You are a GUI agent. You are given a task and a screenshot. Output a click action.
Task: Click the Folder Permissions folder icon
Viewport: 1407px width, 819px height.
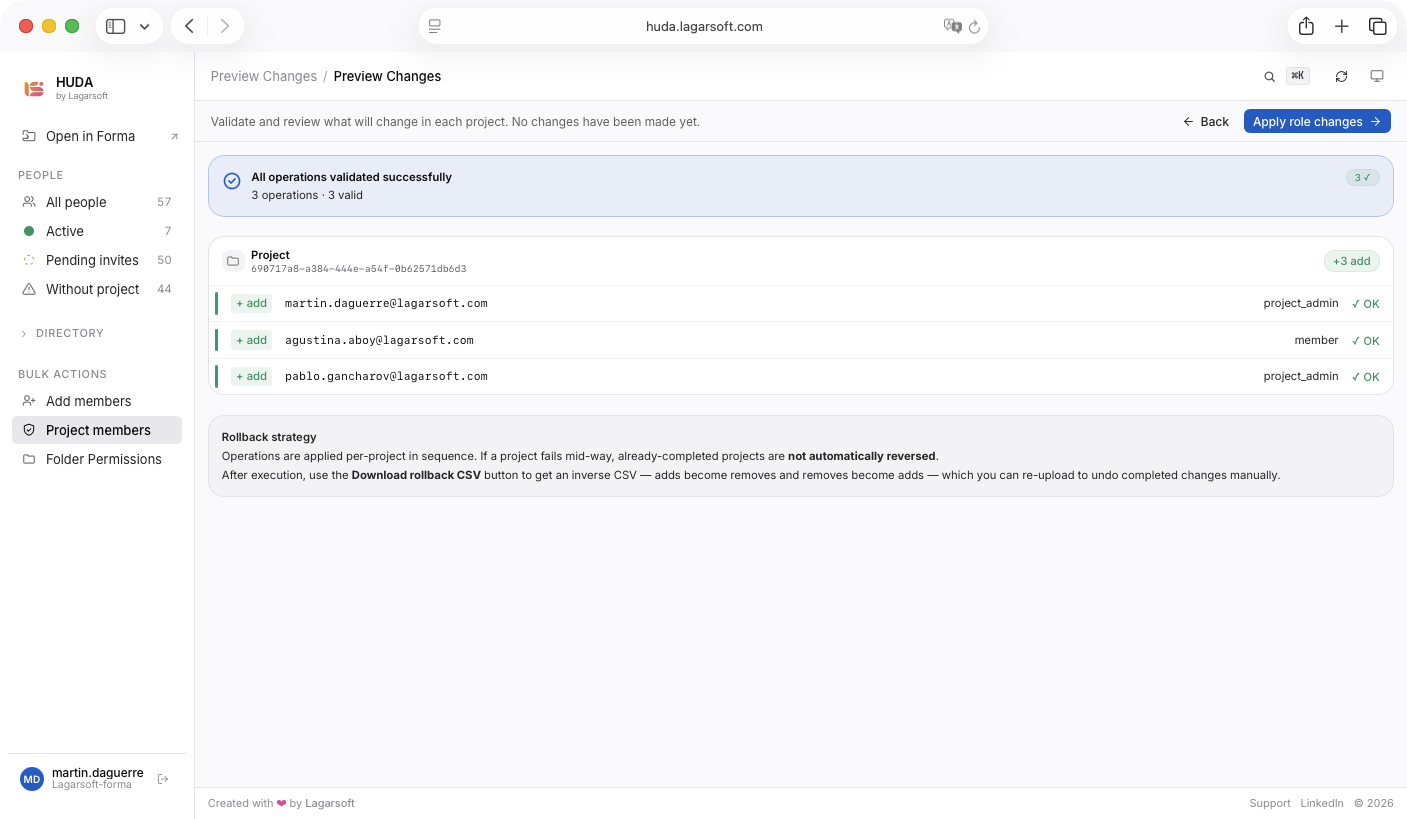[x=29, y=459]
